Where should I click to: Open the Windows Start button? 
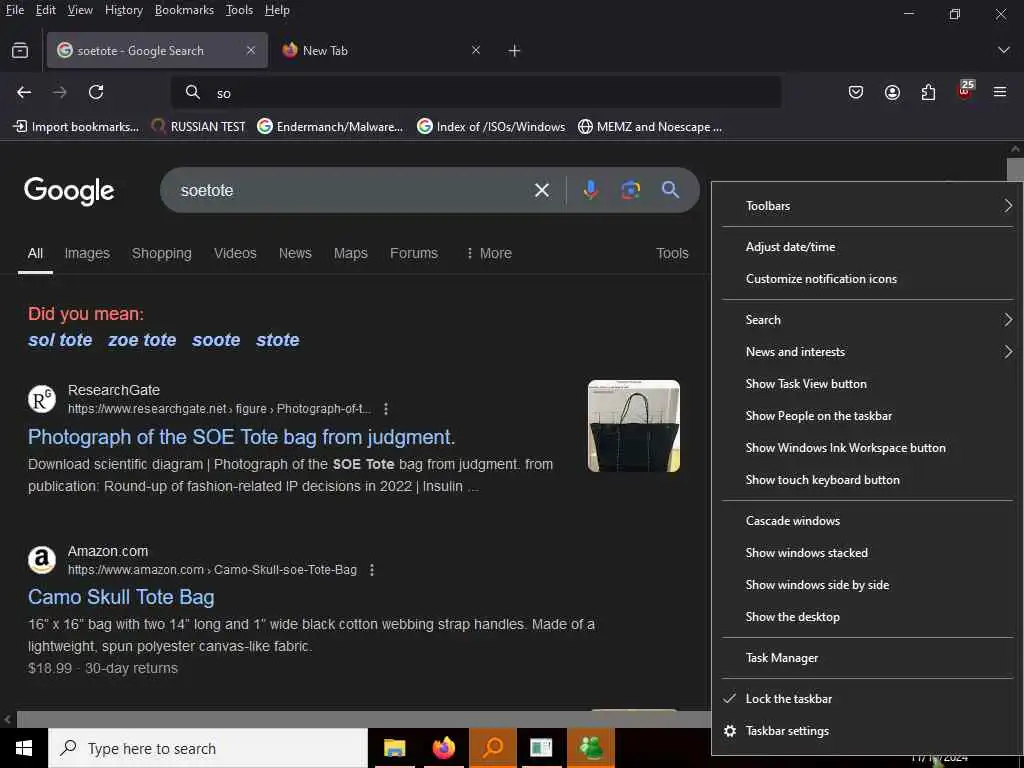(x=24, y=748)
